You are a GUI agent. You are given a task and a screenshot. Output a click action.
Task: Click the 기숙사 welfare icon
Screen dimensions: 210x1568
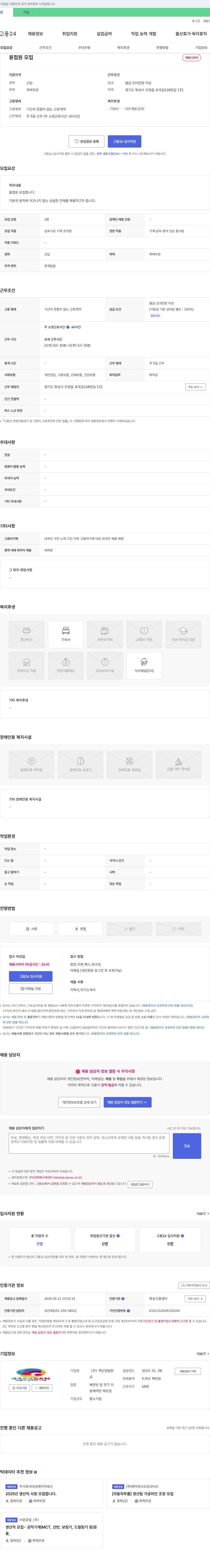pos(66,634)
